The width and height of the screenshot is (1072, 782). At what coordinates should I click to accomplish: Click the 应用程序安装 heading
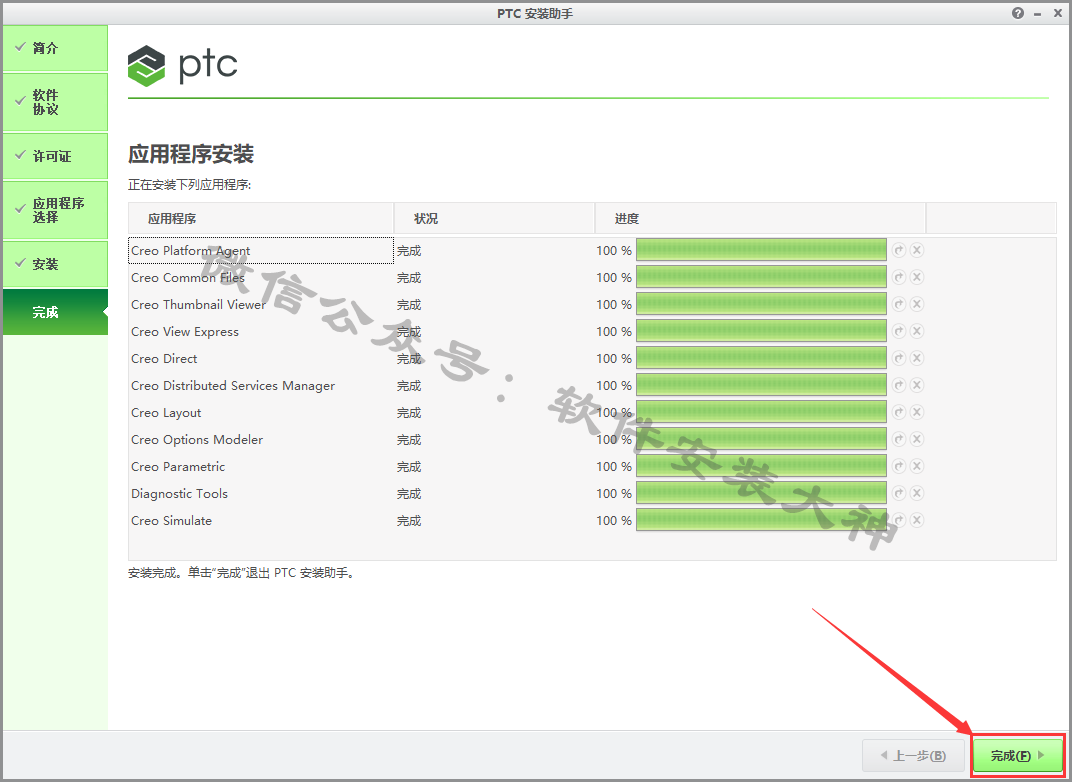click(x=191, y=154)
